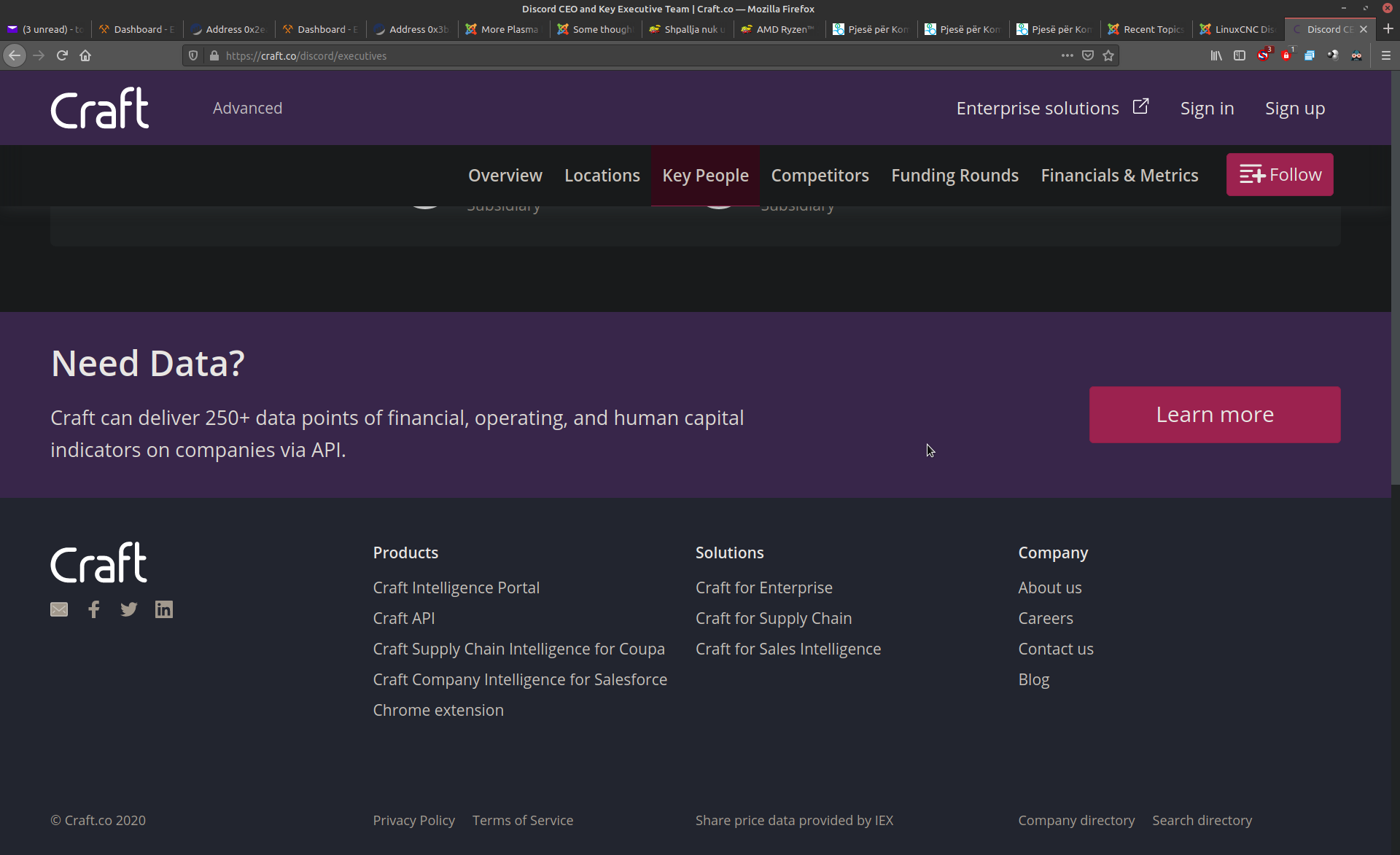The width and height of the screenshot is (1400, 855).
Task: Switch to the 'LinuxCNC' browser tab
Action: click(x=1237, y=29)
